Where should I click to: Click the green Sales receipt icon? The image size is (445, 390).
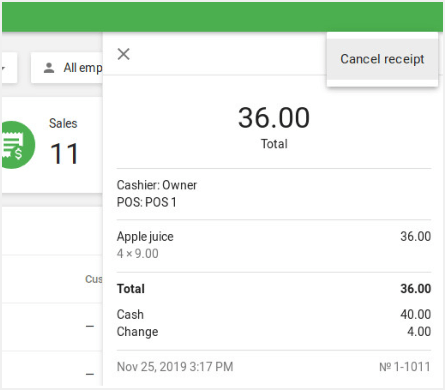point(16,145)
